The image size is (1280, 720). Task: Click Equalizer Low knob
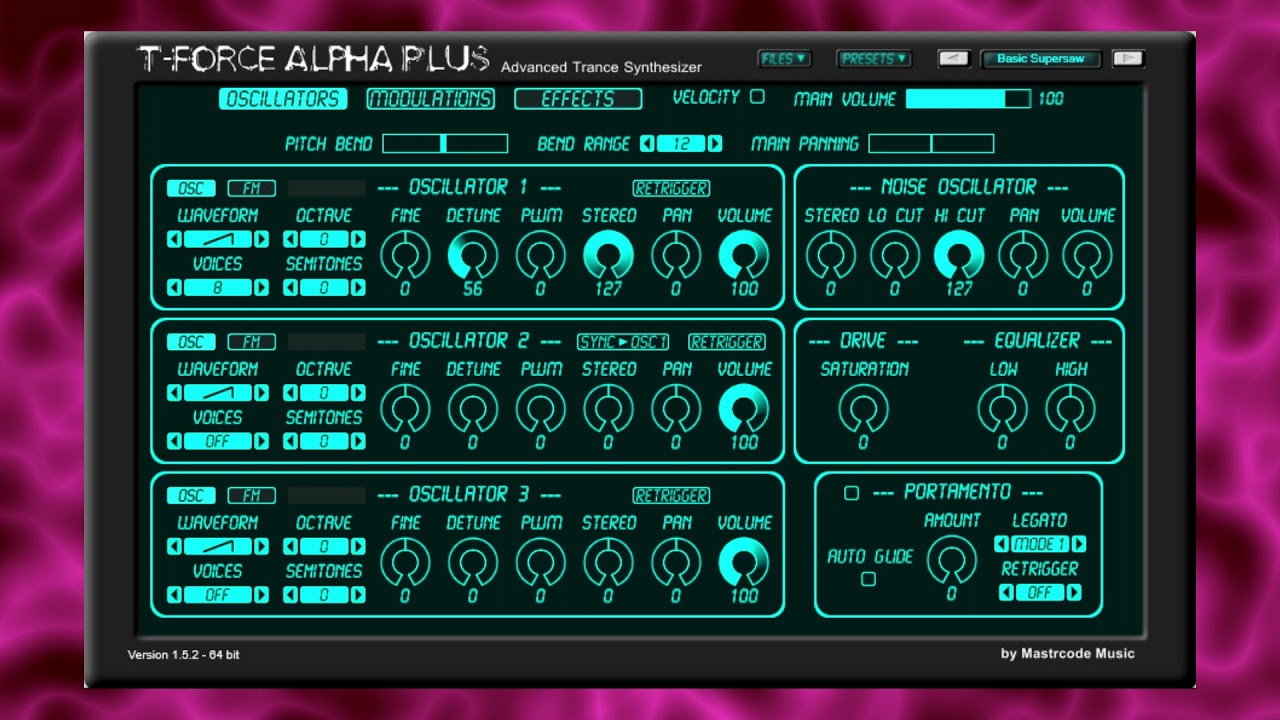(1002, 409)
